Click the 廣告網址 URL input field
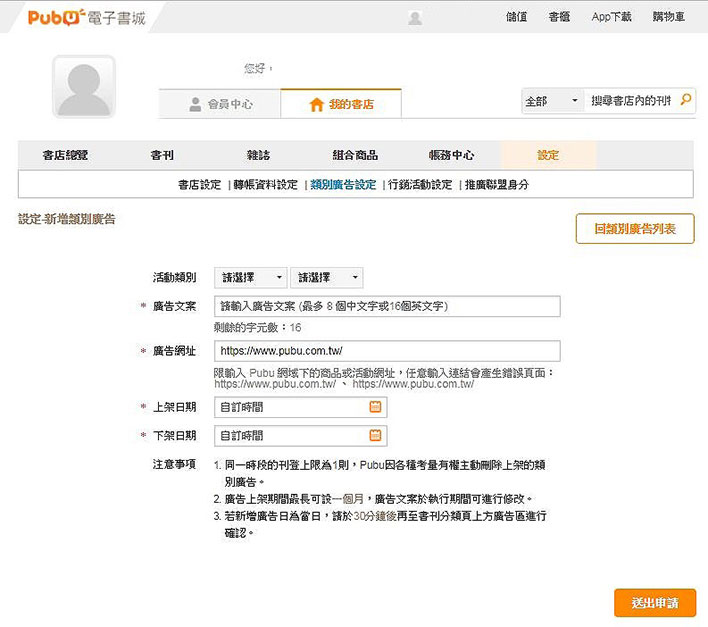The image size is (708, 627). (387, 351)
